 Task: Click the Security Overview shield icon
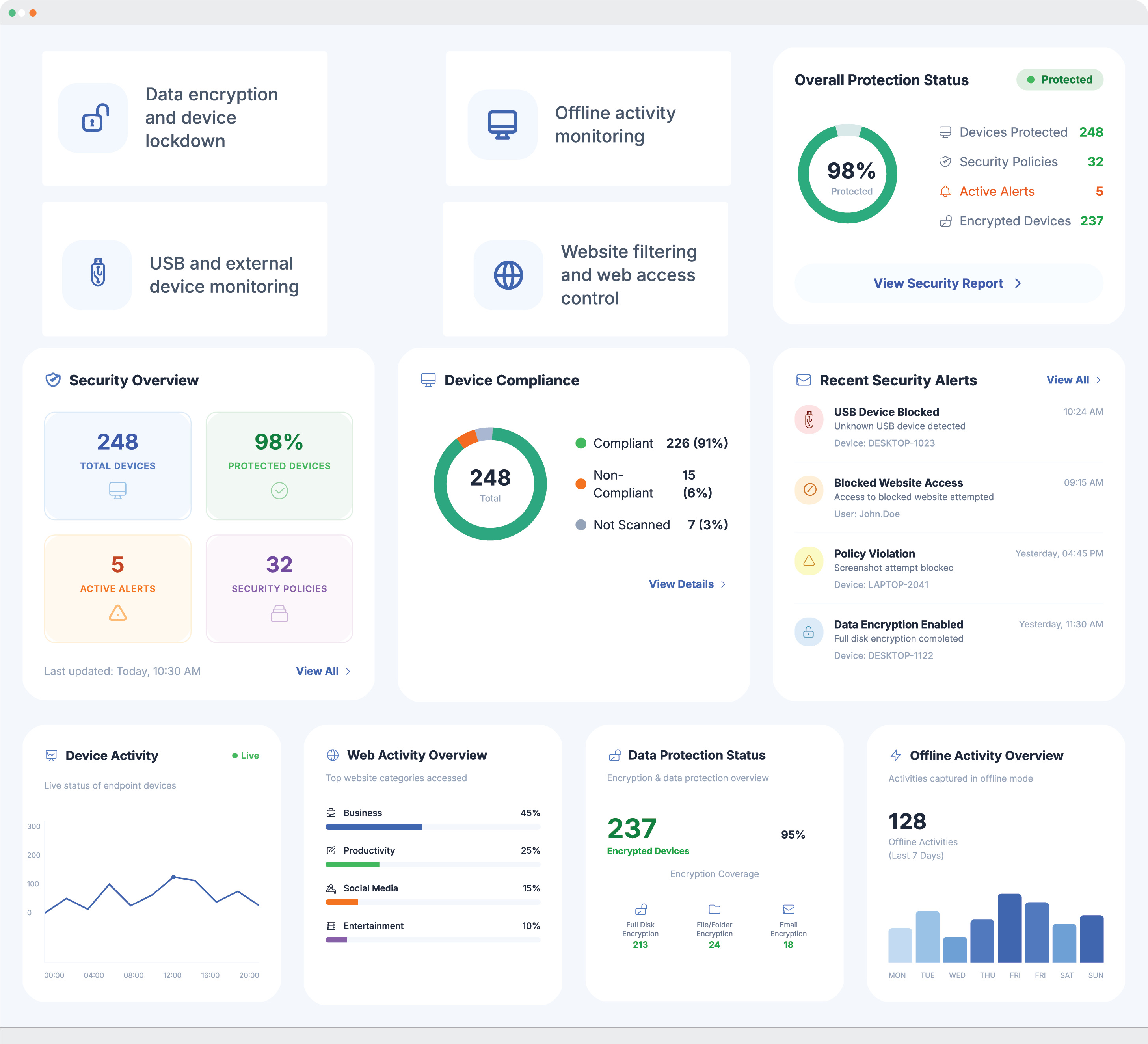click(x=53, y=380)
